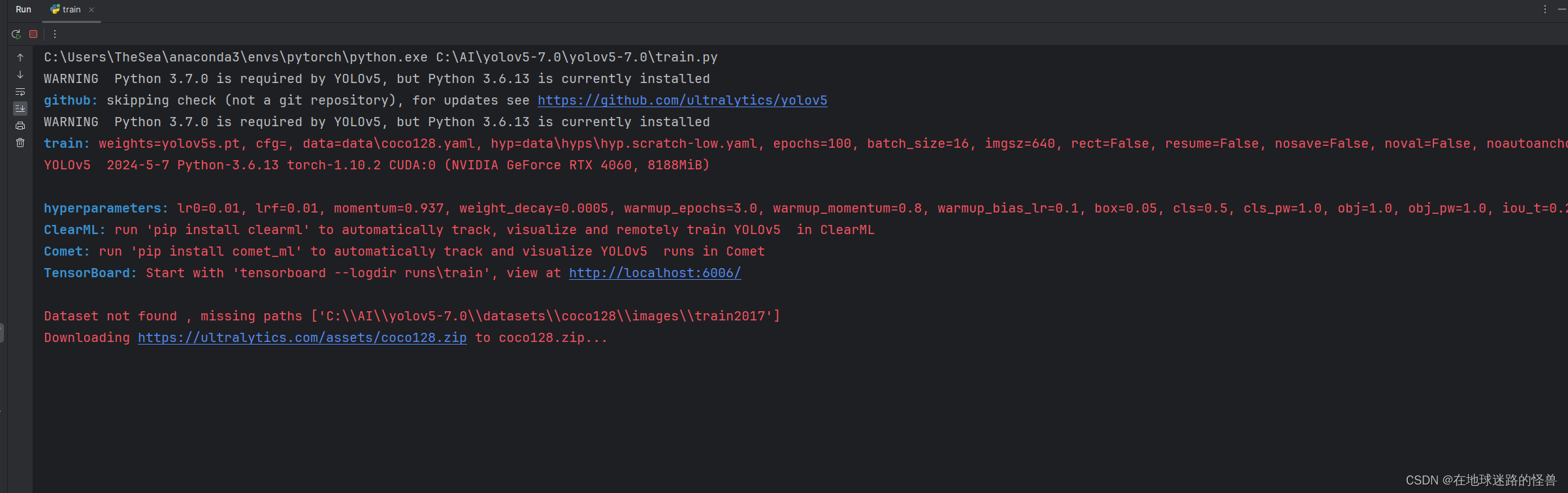Click the Rerun train icon
Viewport: 1568px width, 493px height.
(16, 34)
